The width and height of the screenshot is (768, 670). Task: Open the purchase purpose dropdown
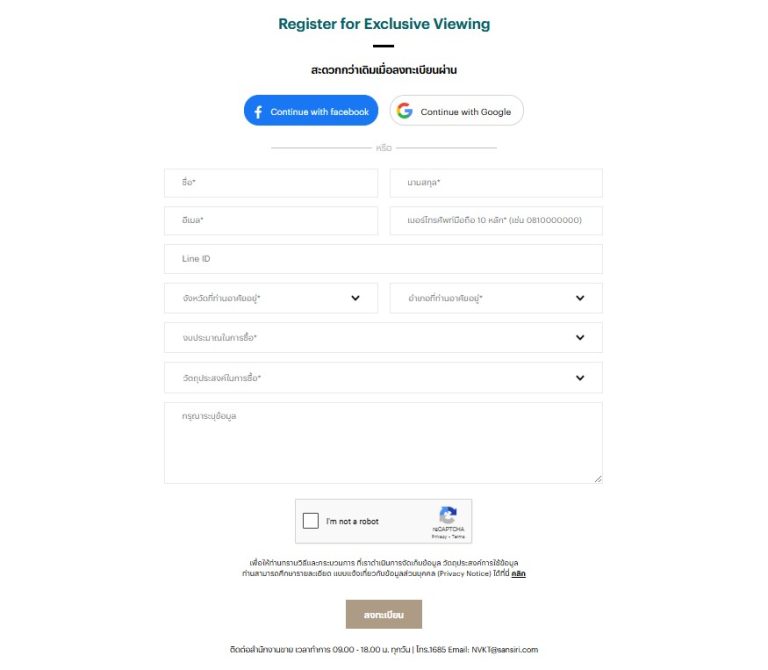(x=384, y=378)
